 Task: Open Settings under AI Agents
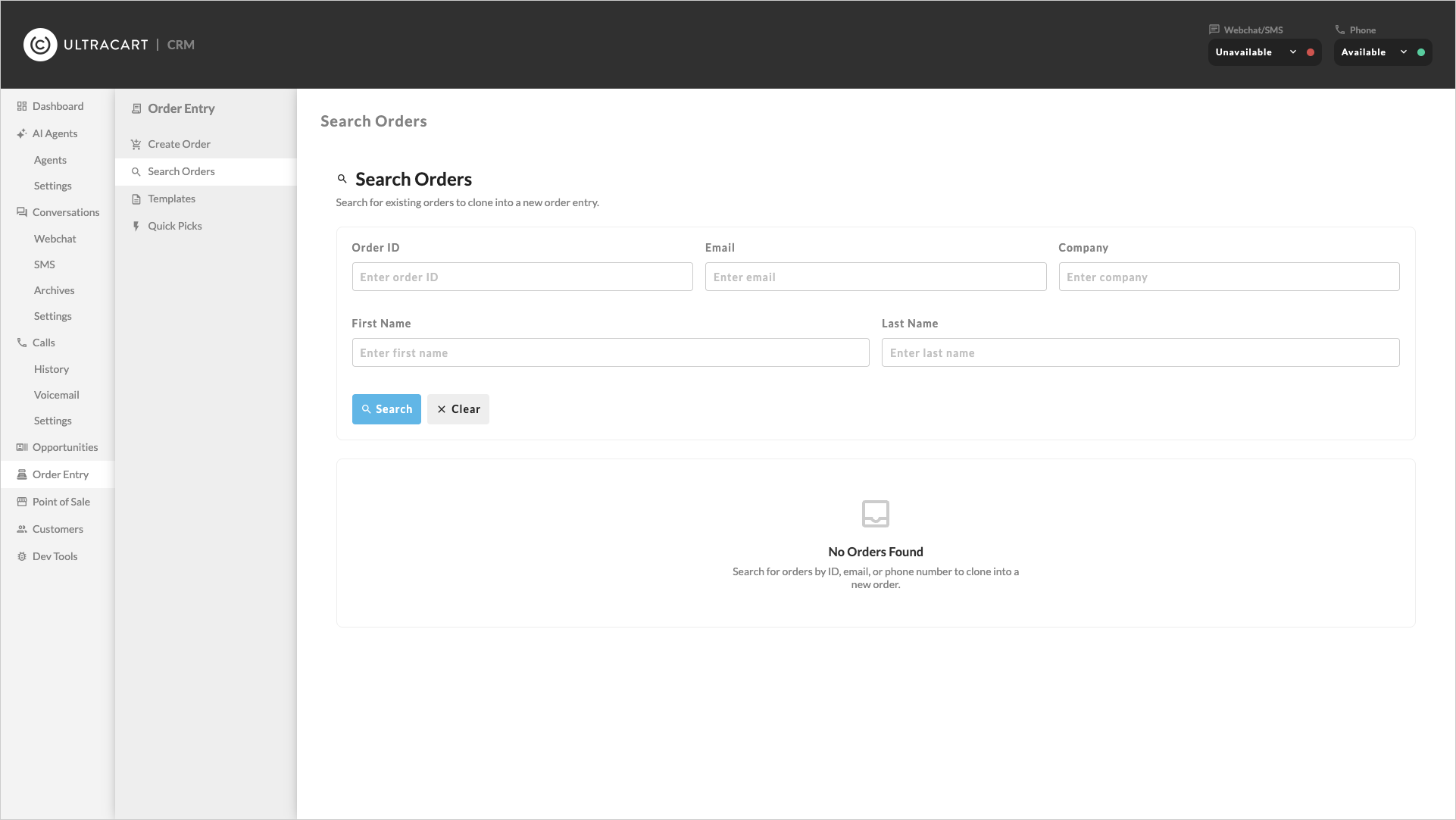pos(52,186)
